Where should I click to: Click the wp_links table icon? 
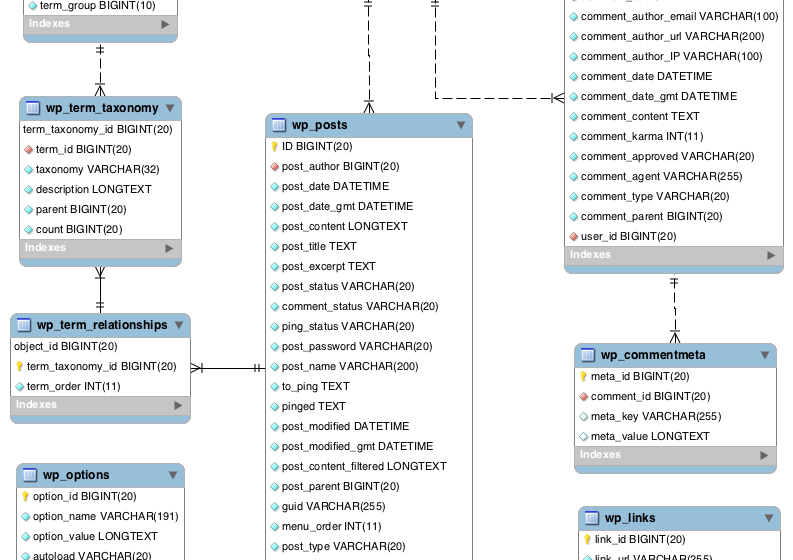coord(592,518)
